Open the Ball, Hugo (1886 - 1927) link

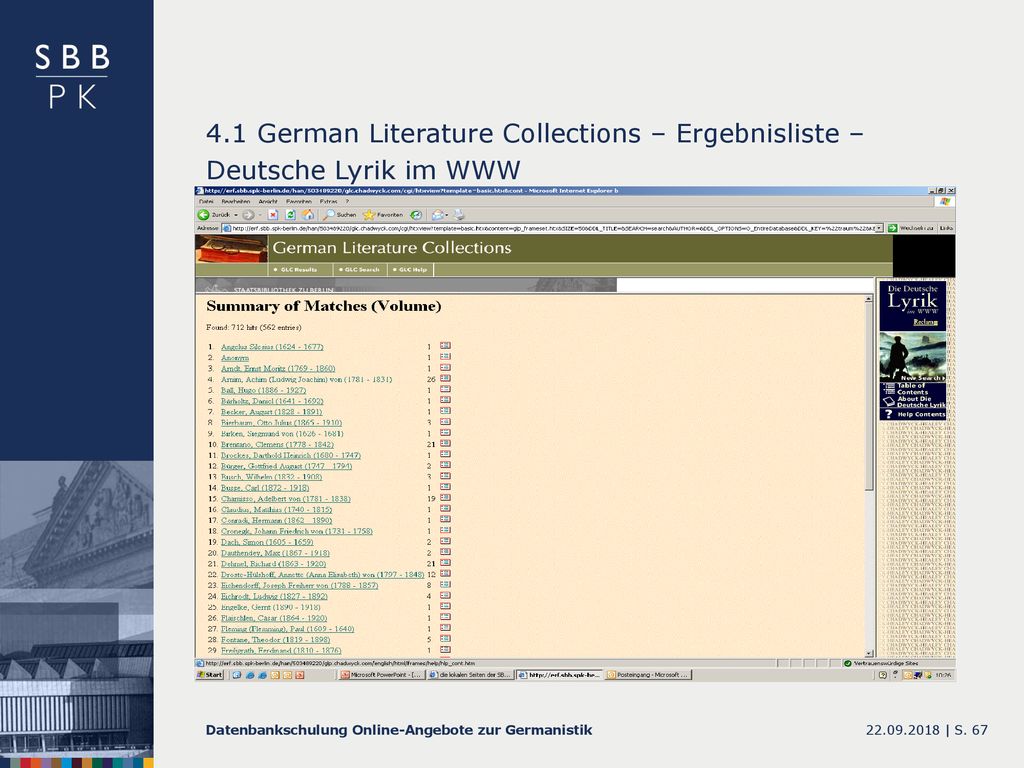[263, 390]
